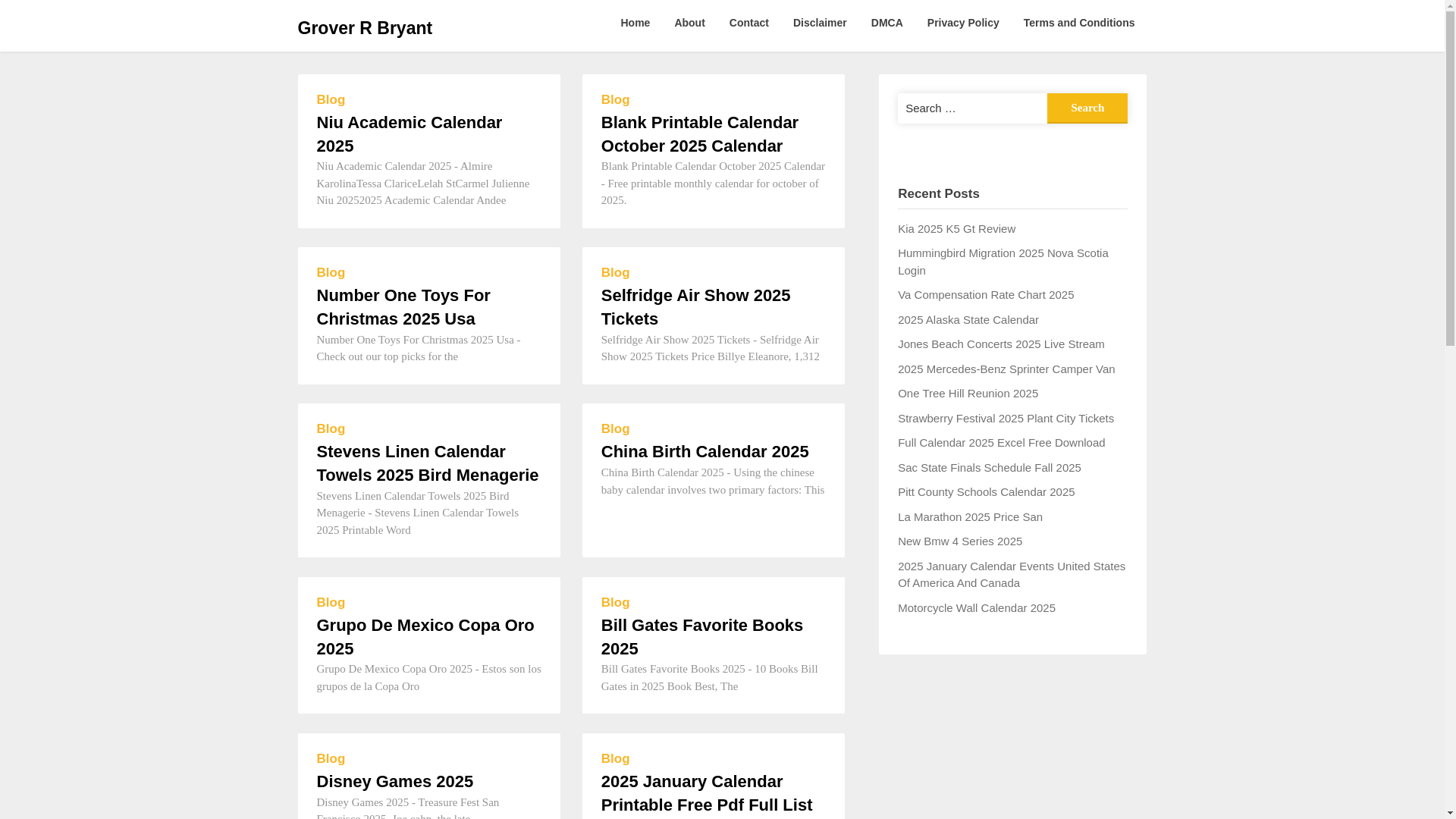Open La Marathon 2025 Price San
This screenshot has height=819, width=1456.
(970, 517)
